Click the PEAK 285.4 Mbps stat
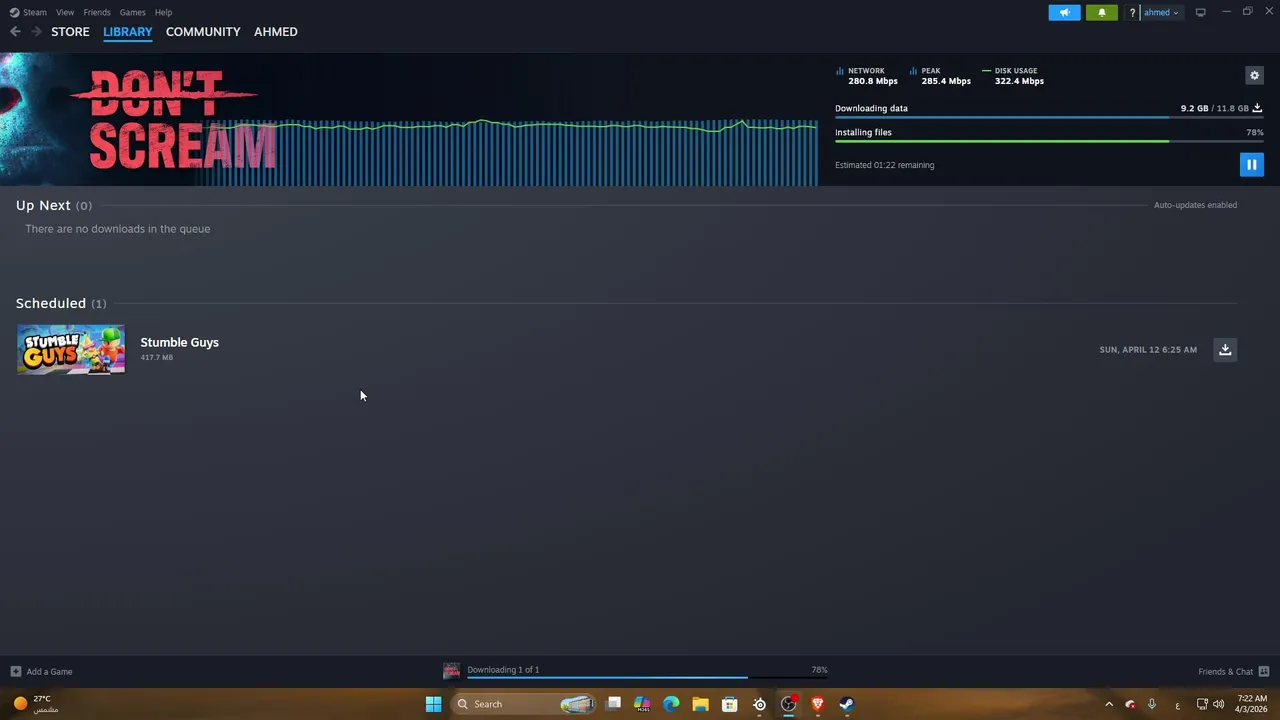 point(940,76)
